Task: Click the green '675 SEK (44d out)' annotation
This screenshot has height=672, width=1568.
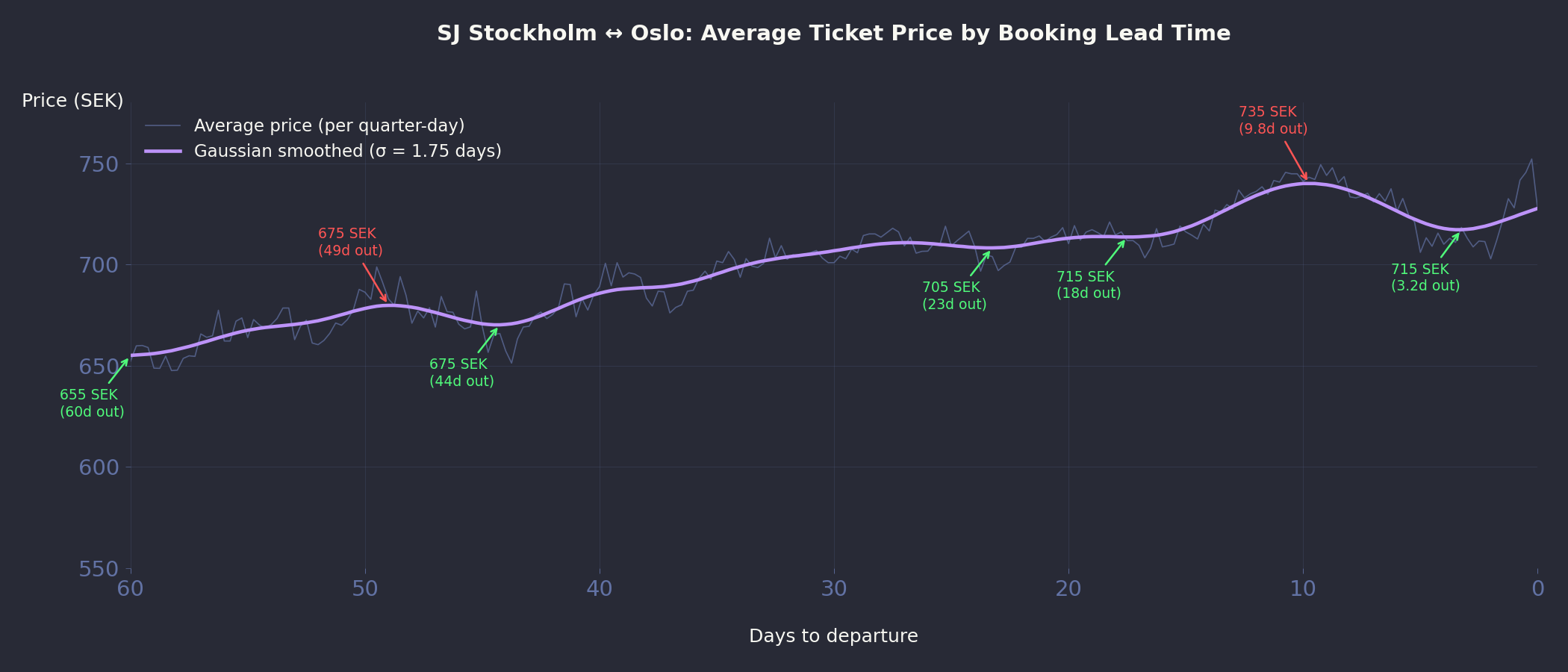Action: click(461, 373)
